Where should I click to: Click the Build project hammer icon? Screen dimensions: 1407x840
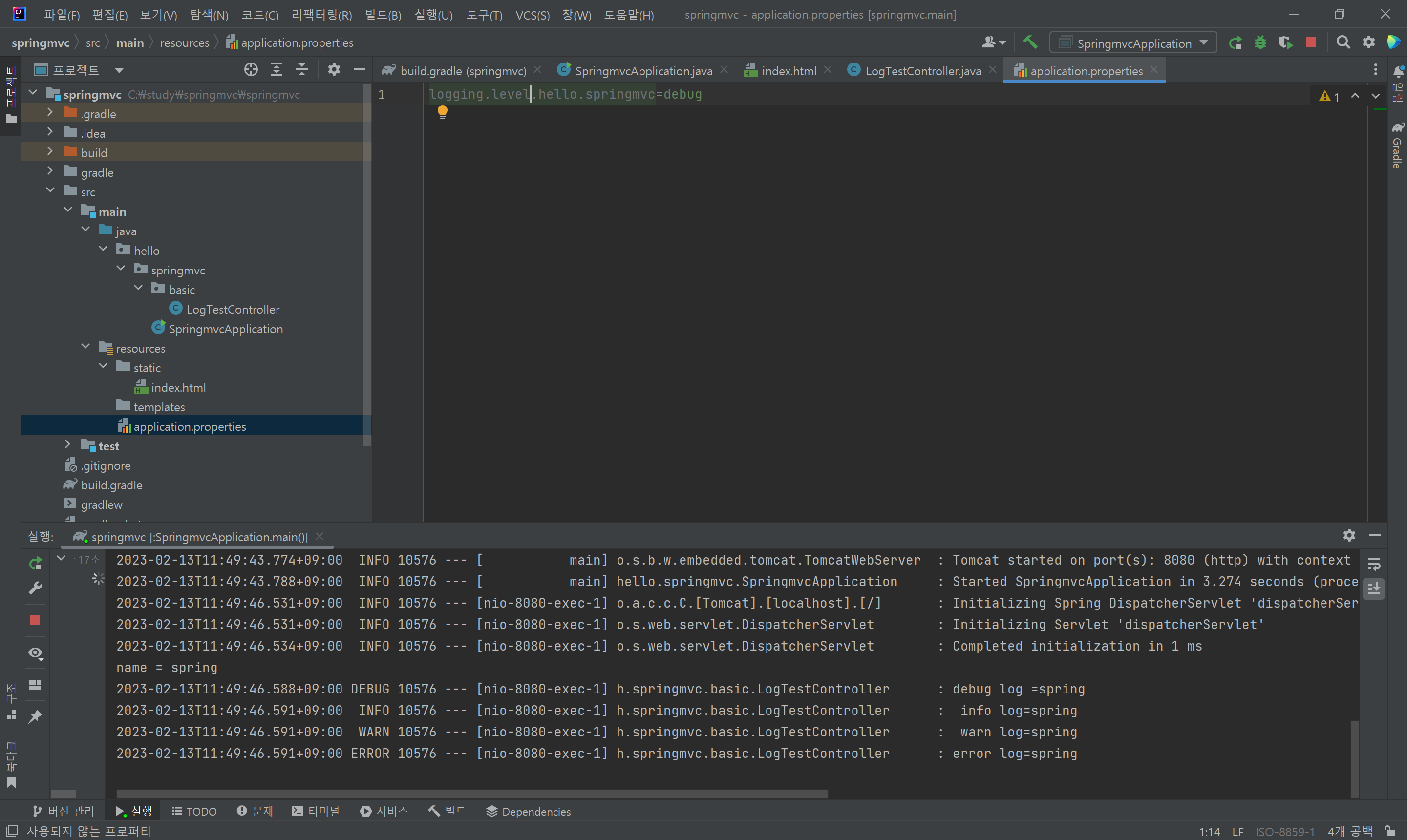1030,42
